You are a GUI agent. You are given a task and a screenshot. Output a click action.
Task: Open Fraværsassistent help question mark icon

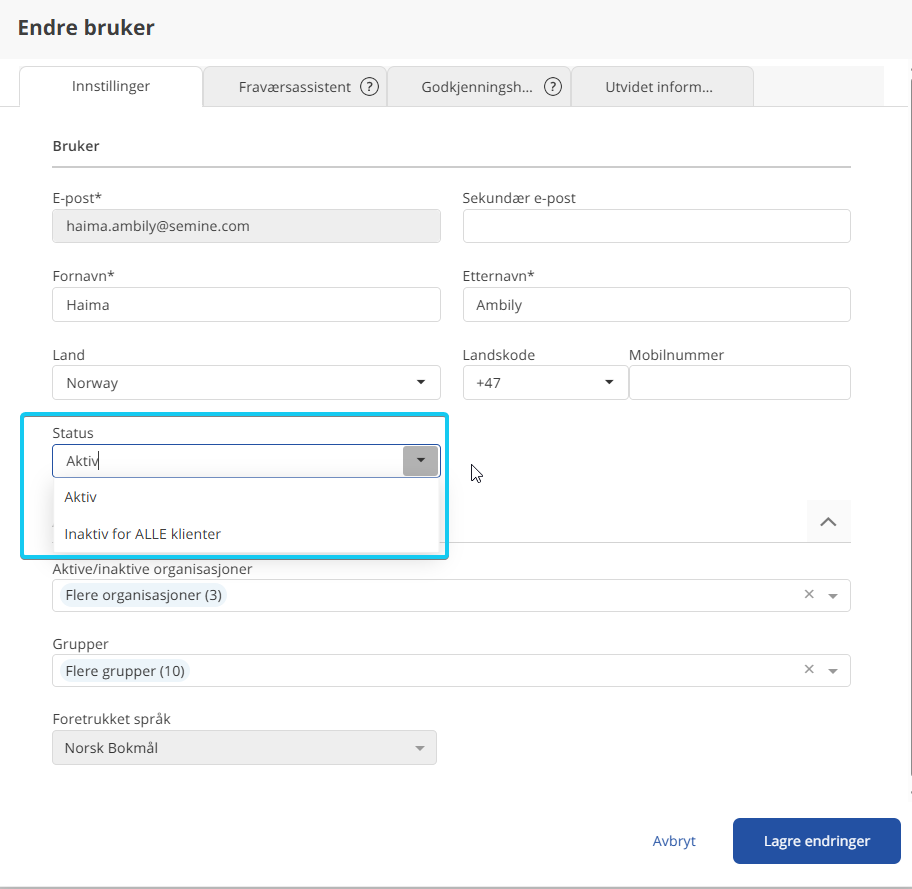point(369,87)
